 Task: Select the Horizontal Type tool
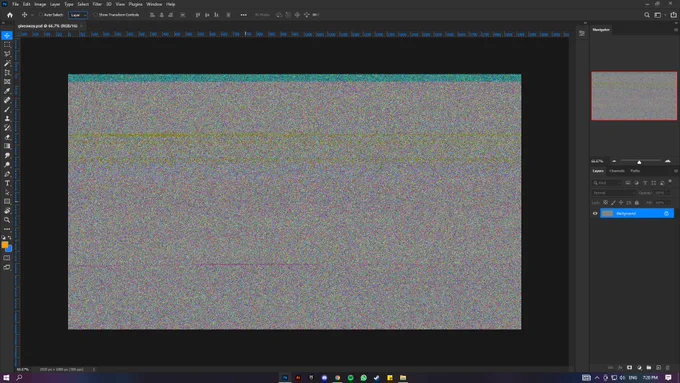[7, 183]
